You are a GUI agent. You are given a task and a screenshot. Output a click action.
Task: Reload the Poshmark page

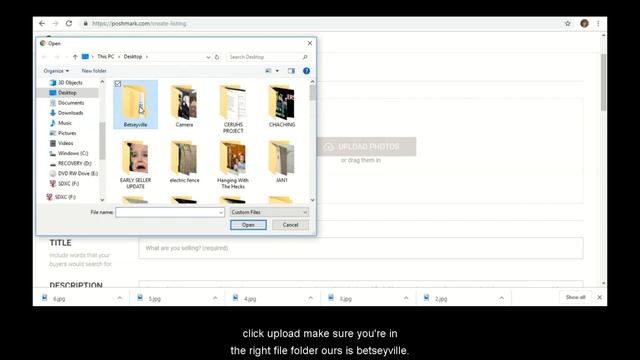(69, 24)
